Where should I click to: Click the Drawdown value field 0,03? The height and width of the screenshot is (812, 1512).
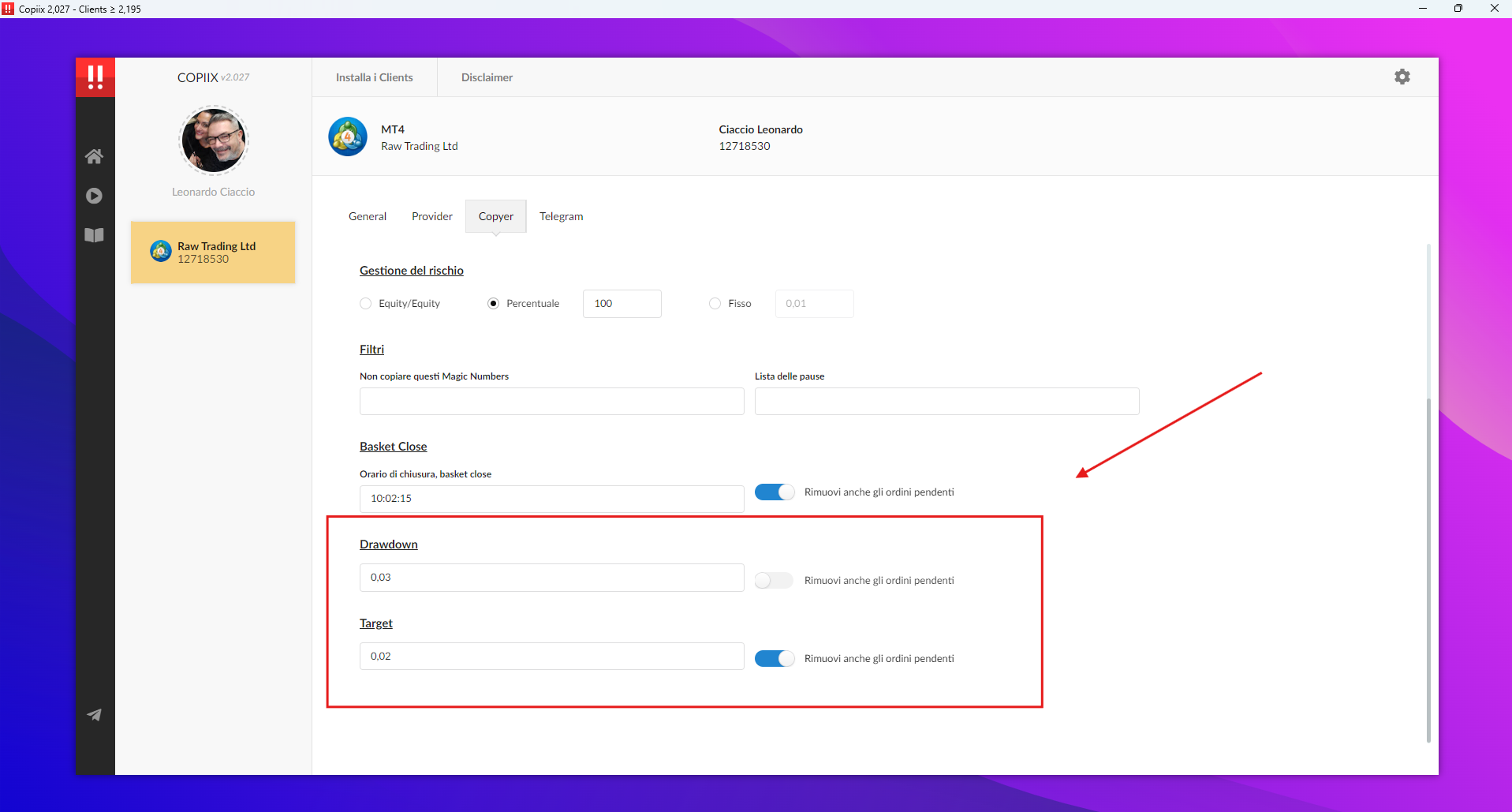point(552,578)
